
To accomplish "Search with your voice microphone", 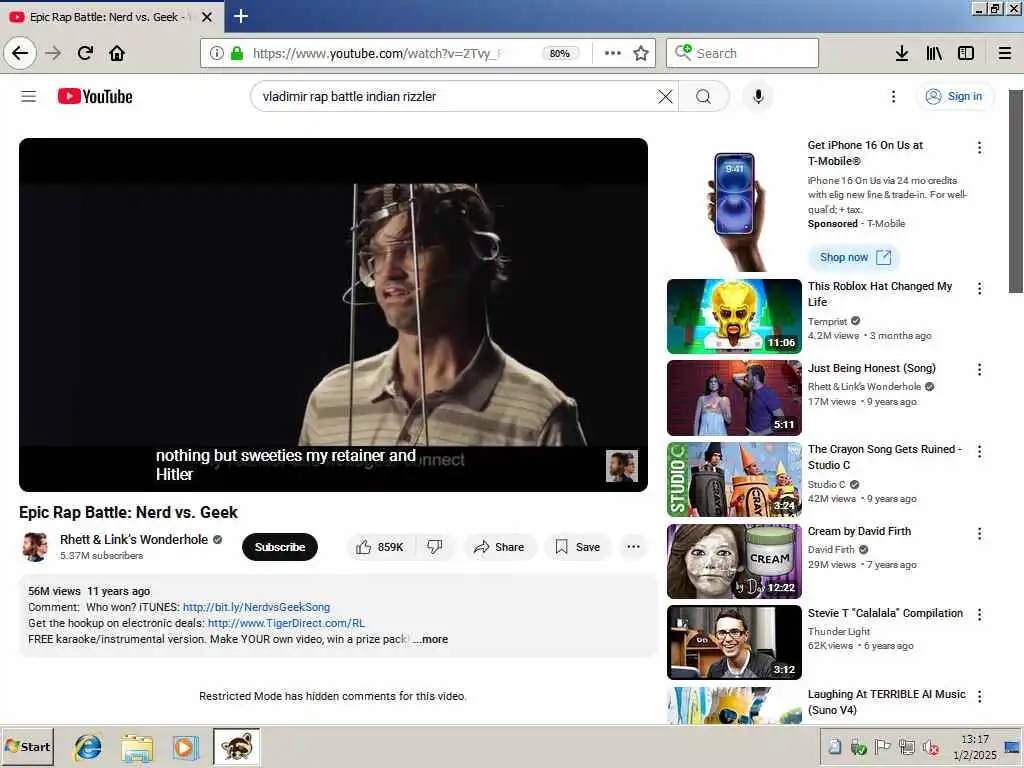I will [758, 97].
